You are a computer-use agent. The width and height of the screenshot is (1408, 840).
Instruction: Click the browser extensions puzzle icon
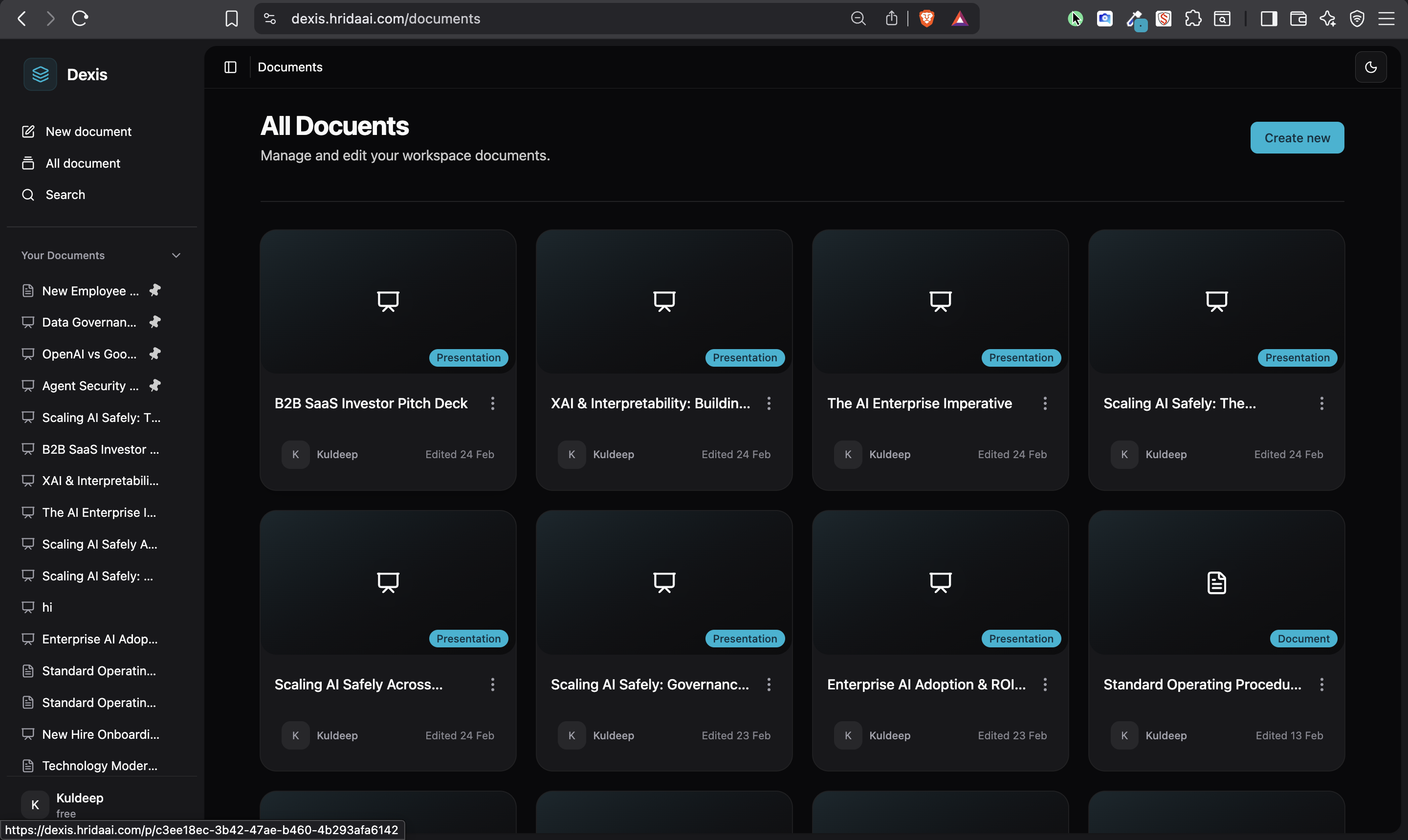coord(1194,19)
